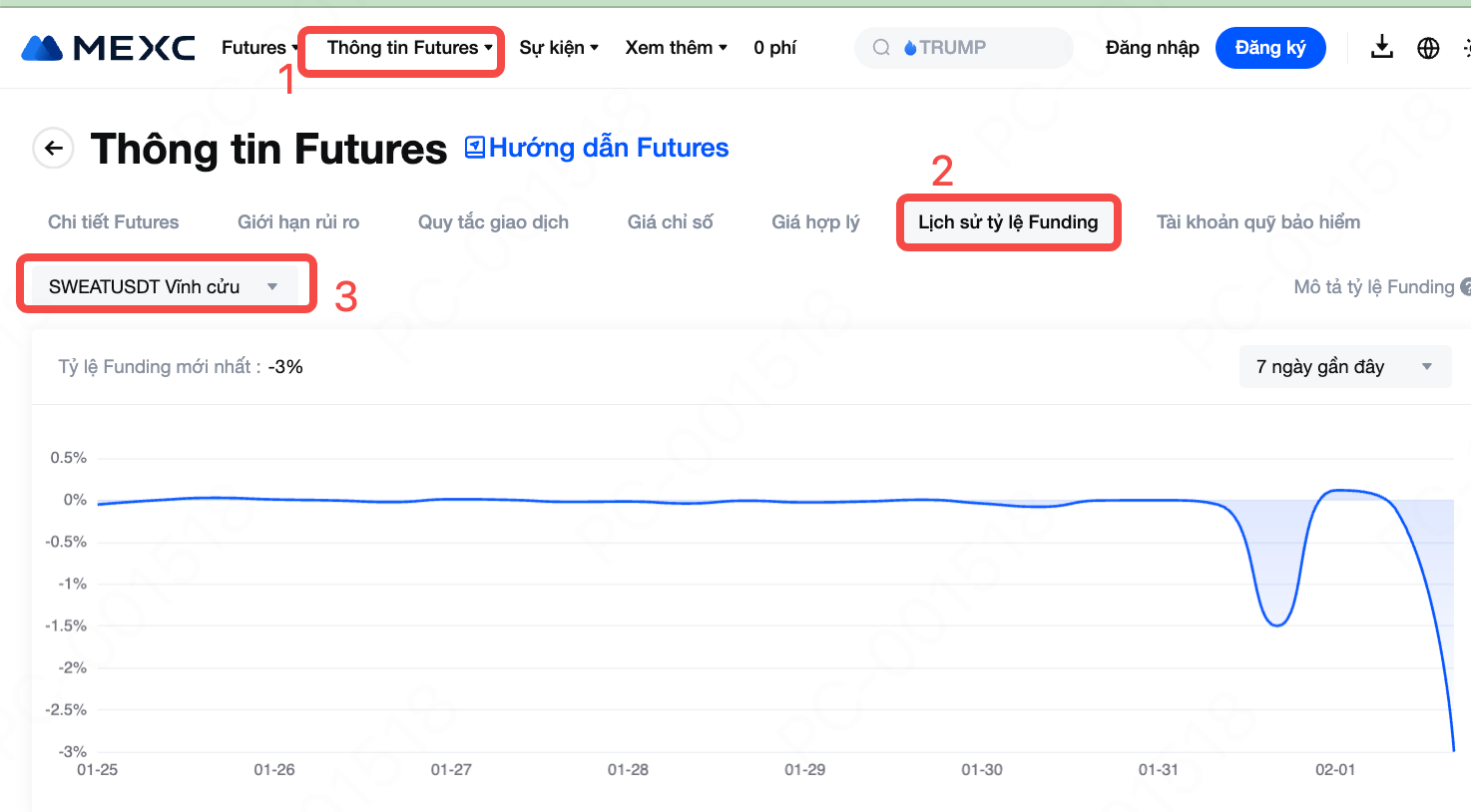
Task: Open the 7 ngày gần đây range dropdown
Action: pos(1343,367)
